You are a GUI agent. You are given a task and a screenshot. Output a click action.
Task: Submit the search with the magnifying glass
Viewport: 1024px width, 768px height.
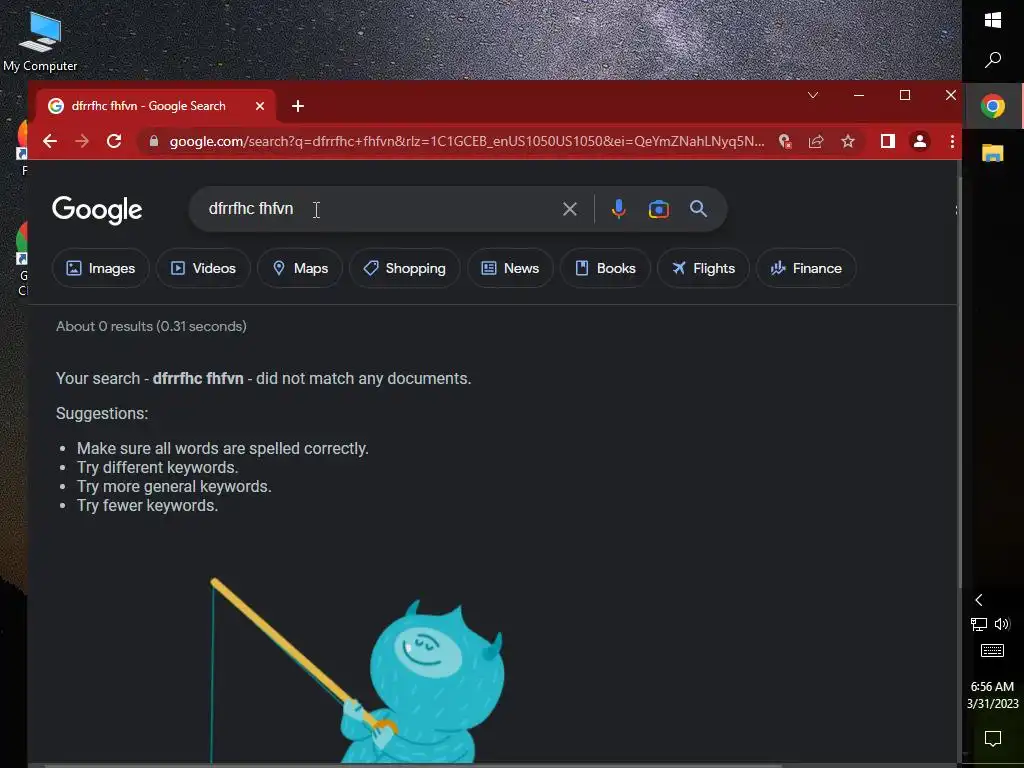pyautogui.click(x=698, y=209)
